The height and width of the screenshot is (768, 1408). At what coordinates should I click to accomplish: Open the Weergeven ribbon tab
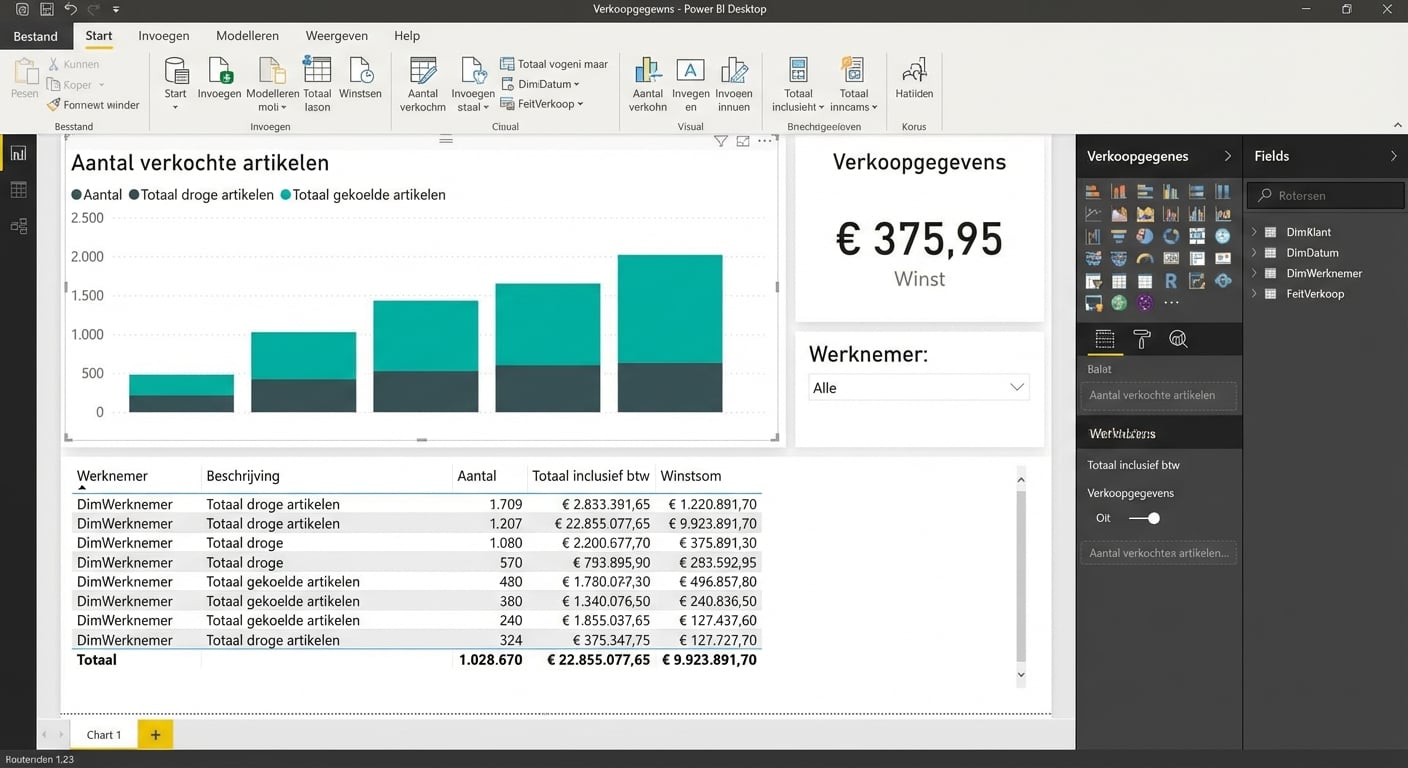pos(336,36)
